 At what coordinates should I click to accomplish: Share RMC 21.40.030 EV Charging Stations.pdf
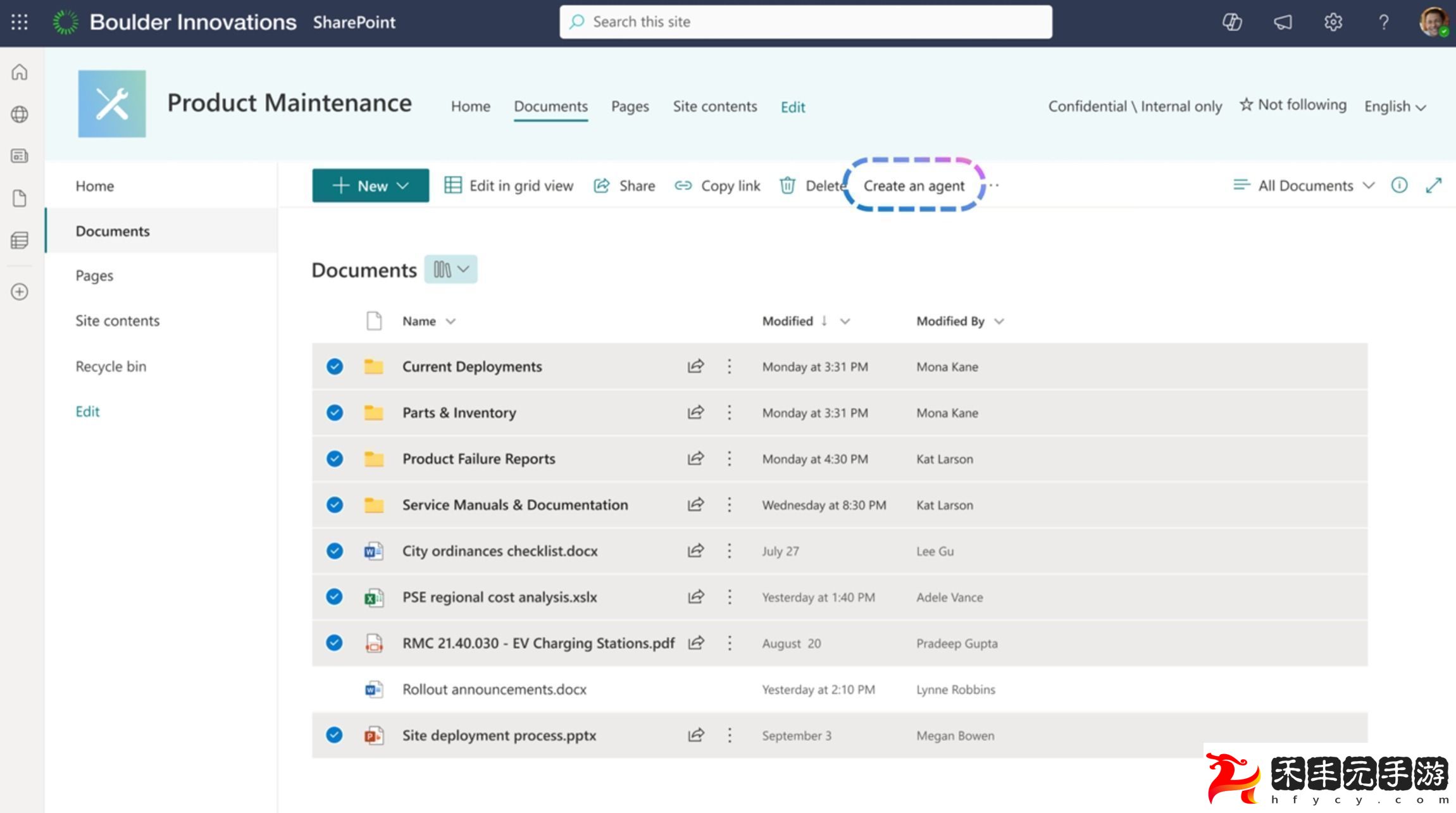[695, 643]
